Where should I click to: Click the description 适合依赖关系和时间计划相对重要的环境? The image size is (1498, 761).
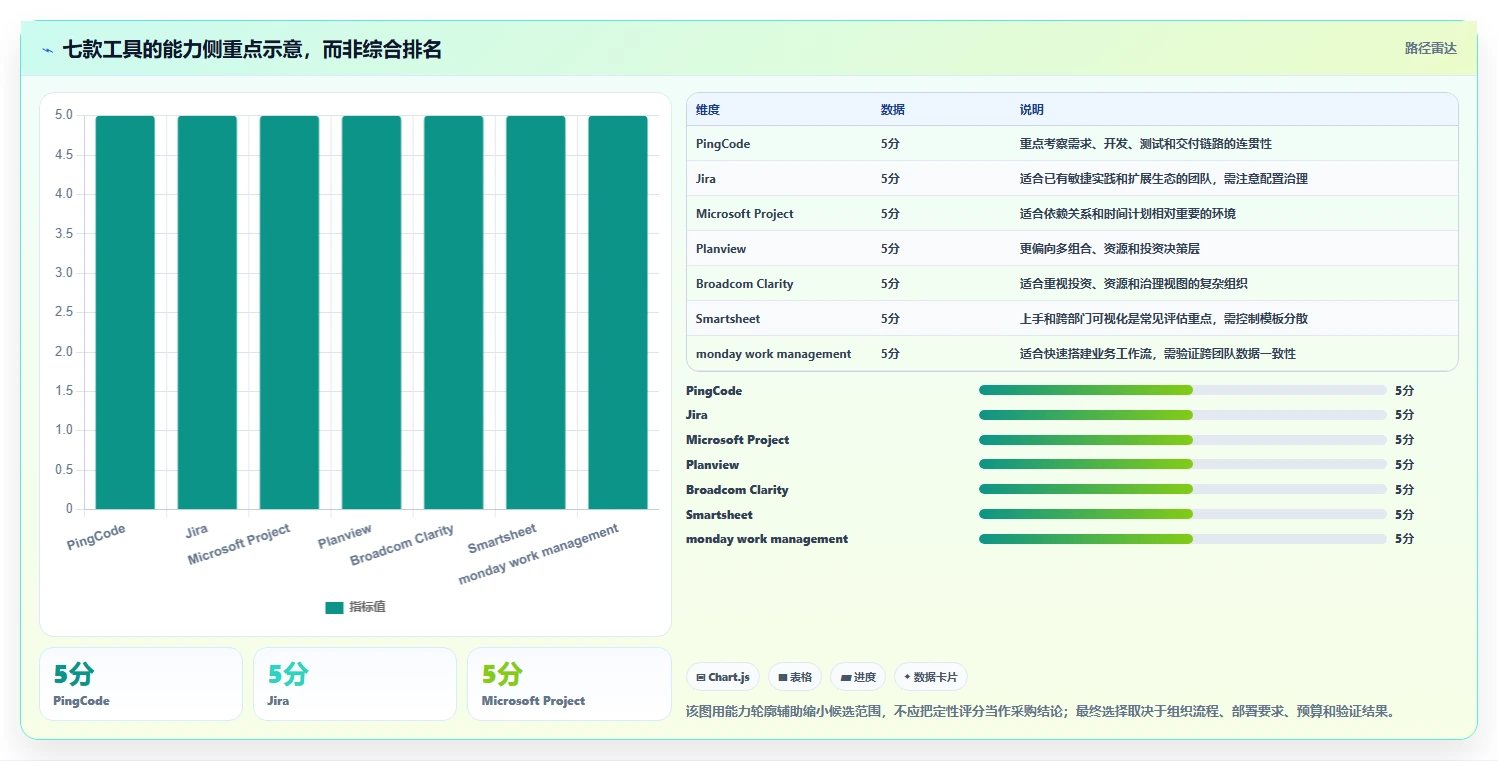pos(1128,214)
